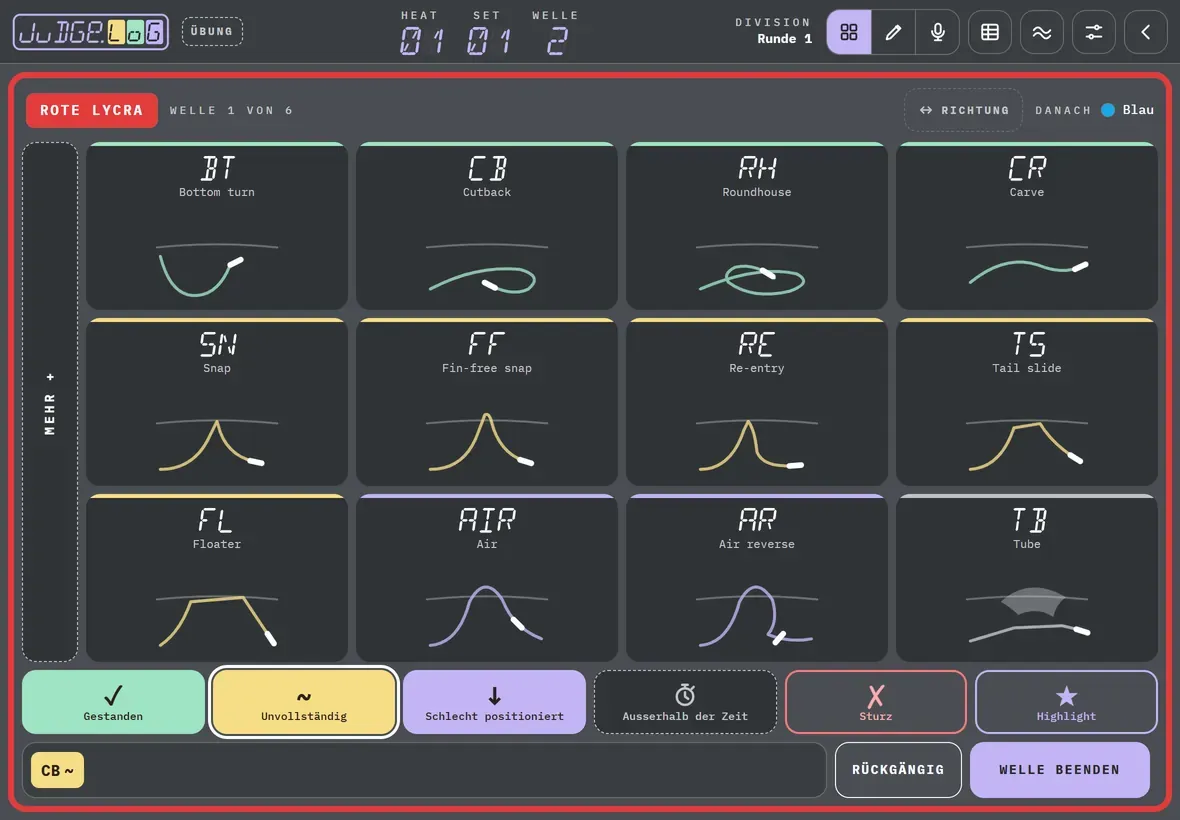Screen dimensions: 1180x820
Task: Choose the Roundhouse maneuver tile
Action: point(756,226)
